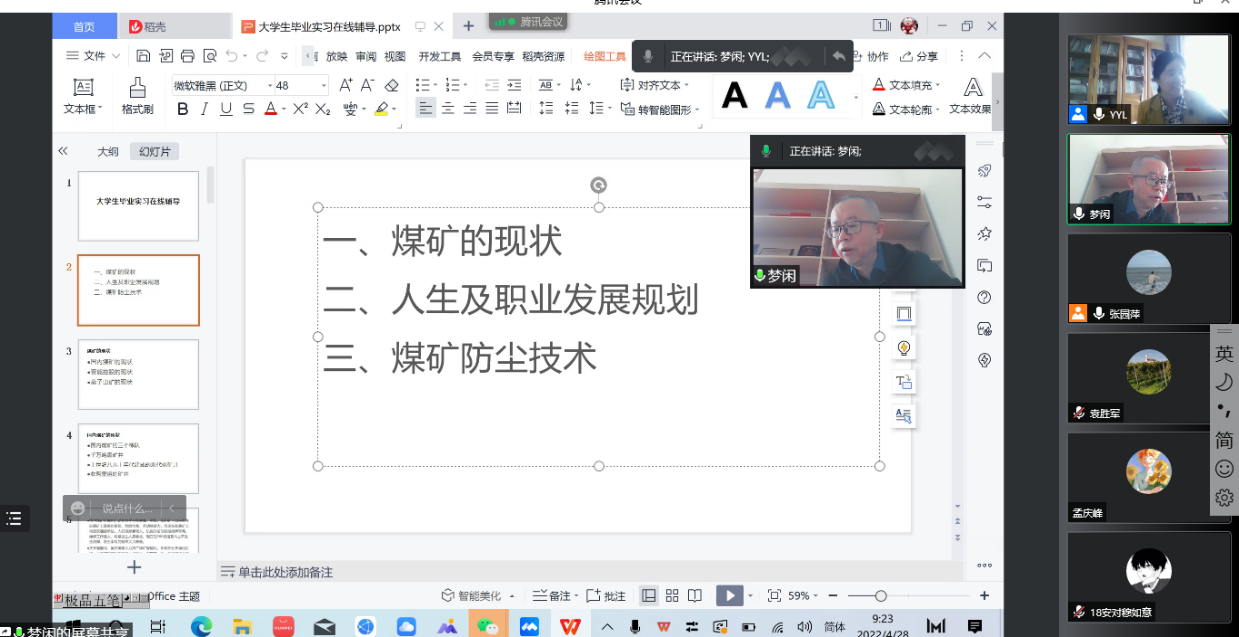This screenshot has width=1239, height=637.
Task: Open the View (视图) ribbon tab
Action: pyautogui.click(x=395, y=56)
